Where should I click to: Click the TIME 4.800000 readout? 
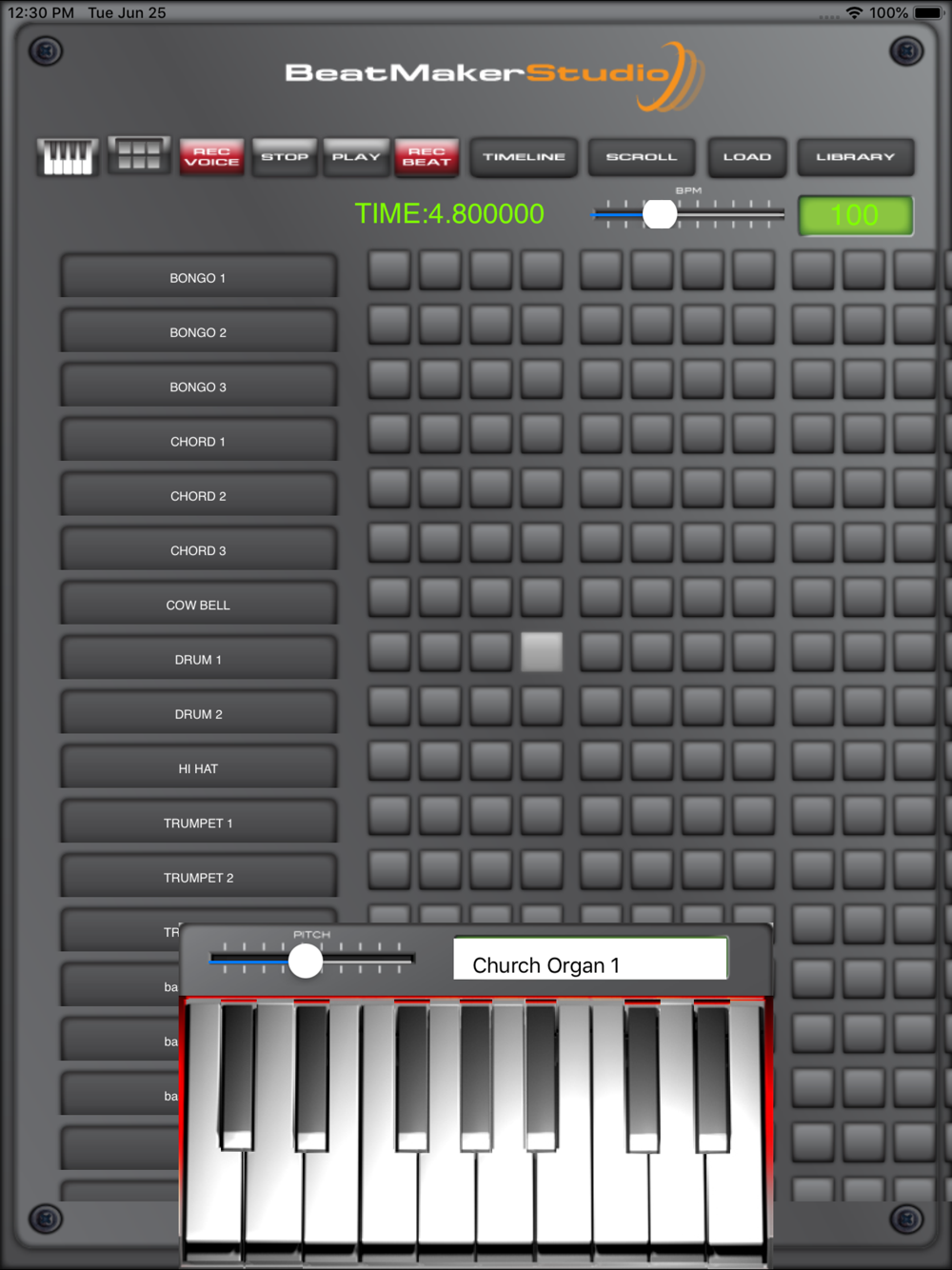449,214
